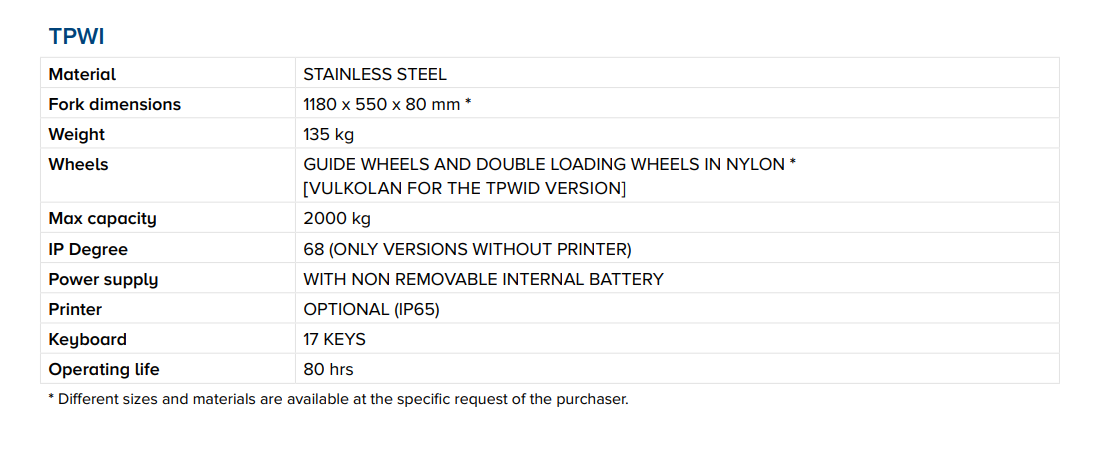Click the 17 KEYS keyboard value
The width and height of the screenshot is (1100, 476).
click(334, 339)
